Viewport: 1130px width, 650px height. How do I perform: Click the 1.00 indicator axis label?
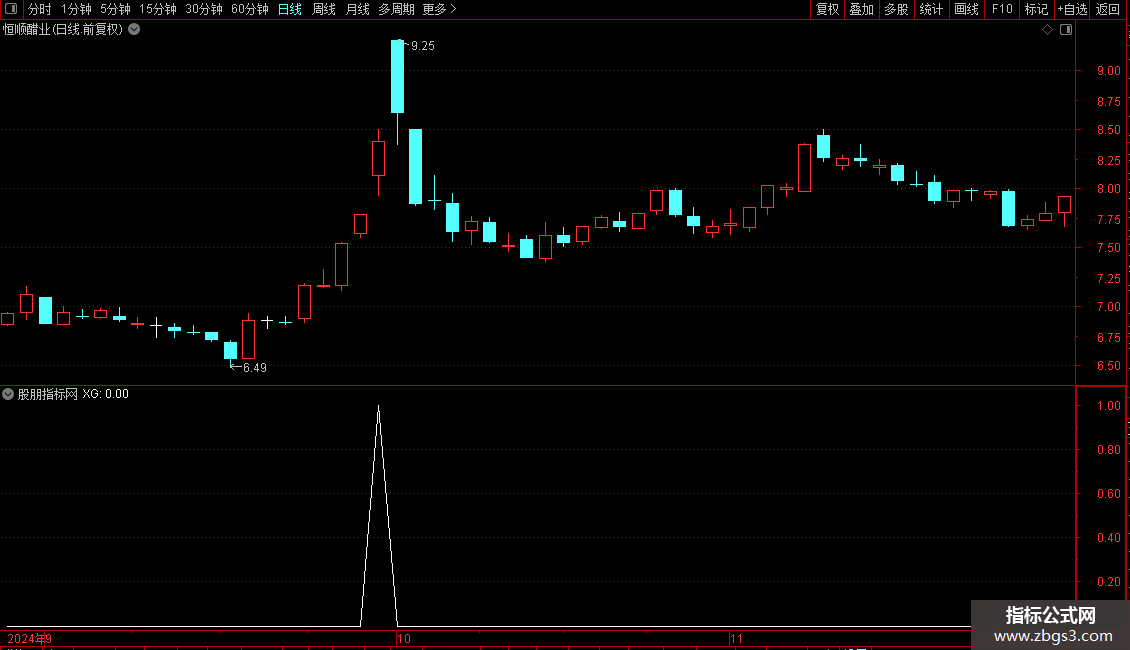[1108, 406]
